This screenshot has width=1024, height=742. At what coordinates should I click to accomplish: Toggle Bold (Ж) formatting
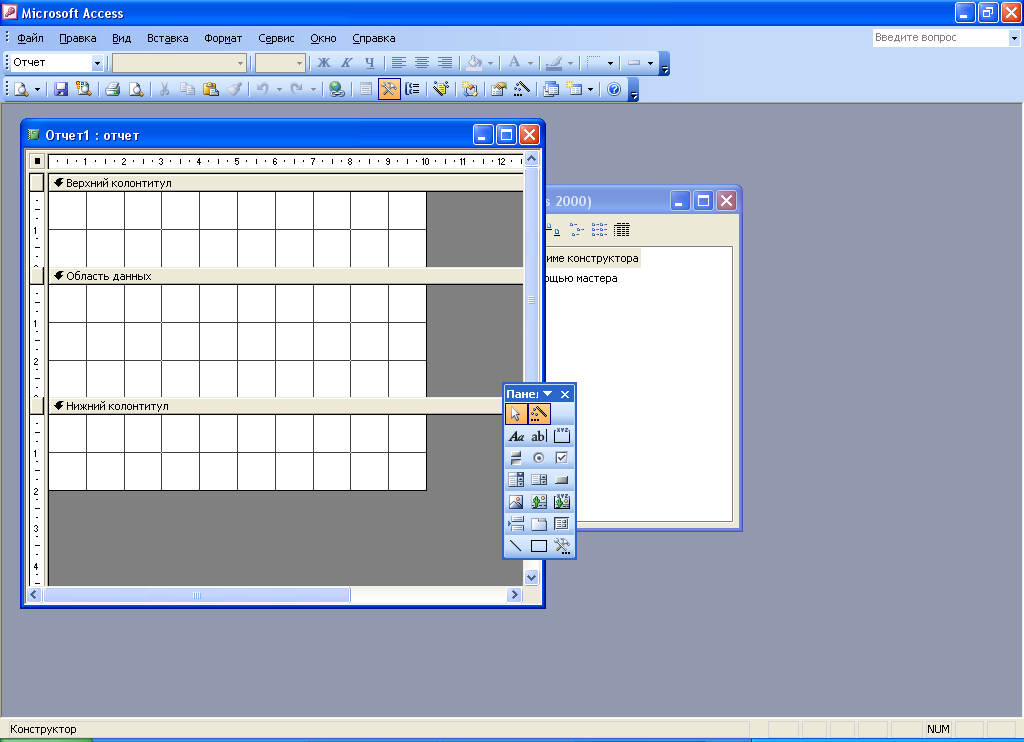click(324, 63)
